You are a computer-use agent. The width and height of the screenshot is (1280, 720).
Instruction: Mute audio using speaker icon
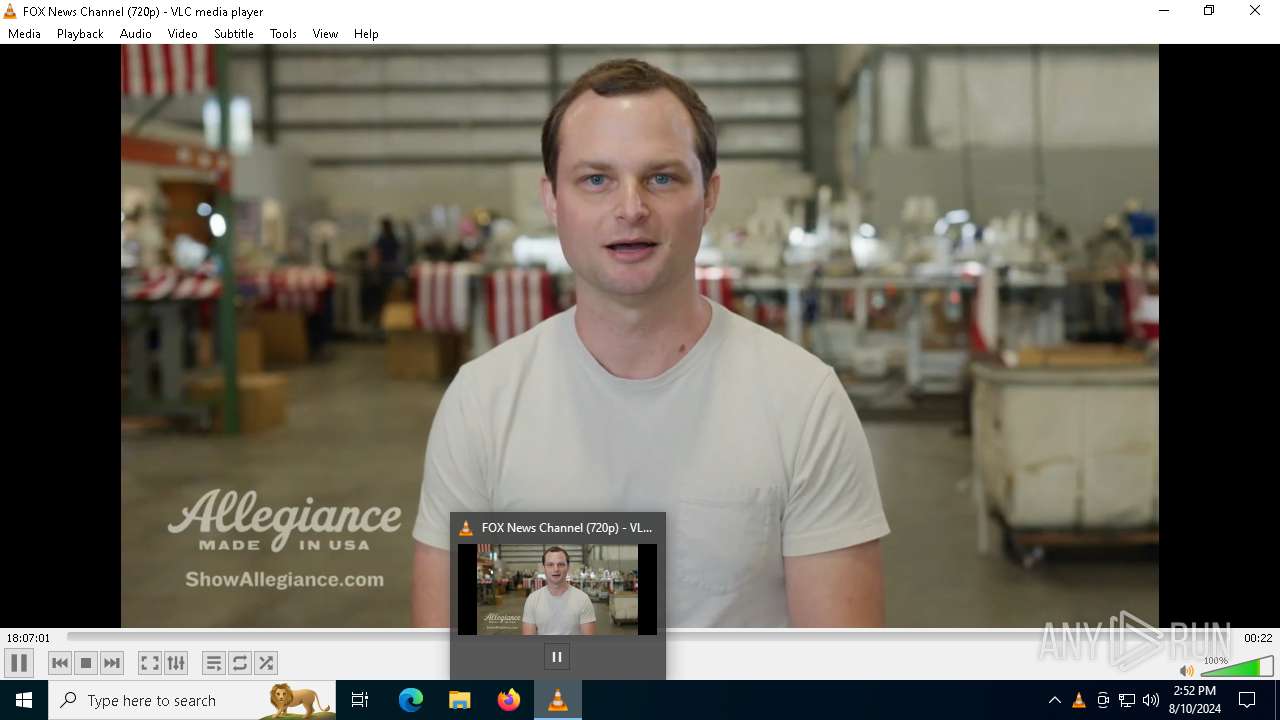1186,670
